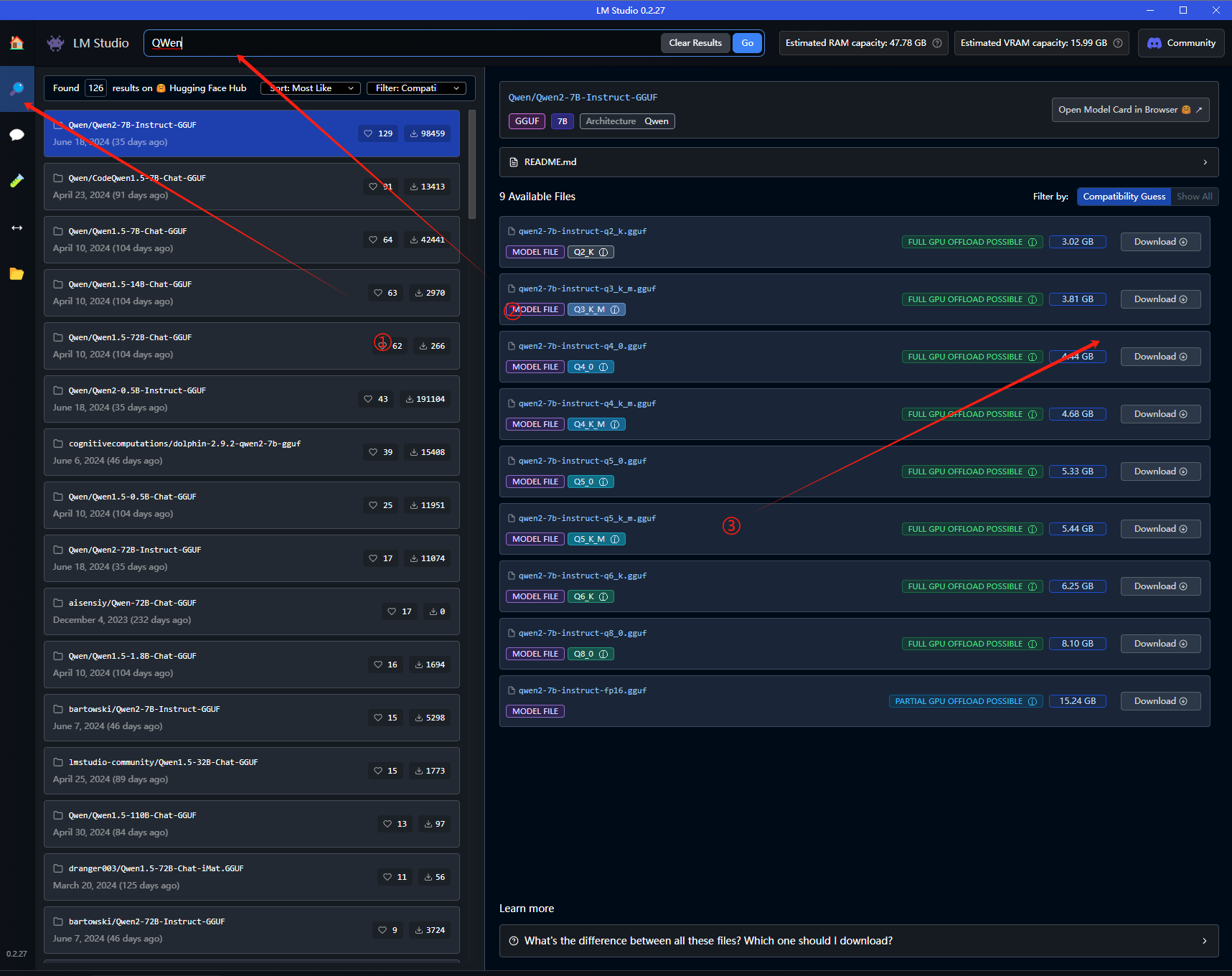
Task: Download qwen2-7b-instruct-fp16.gguf
Action: pos(1160,701)
